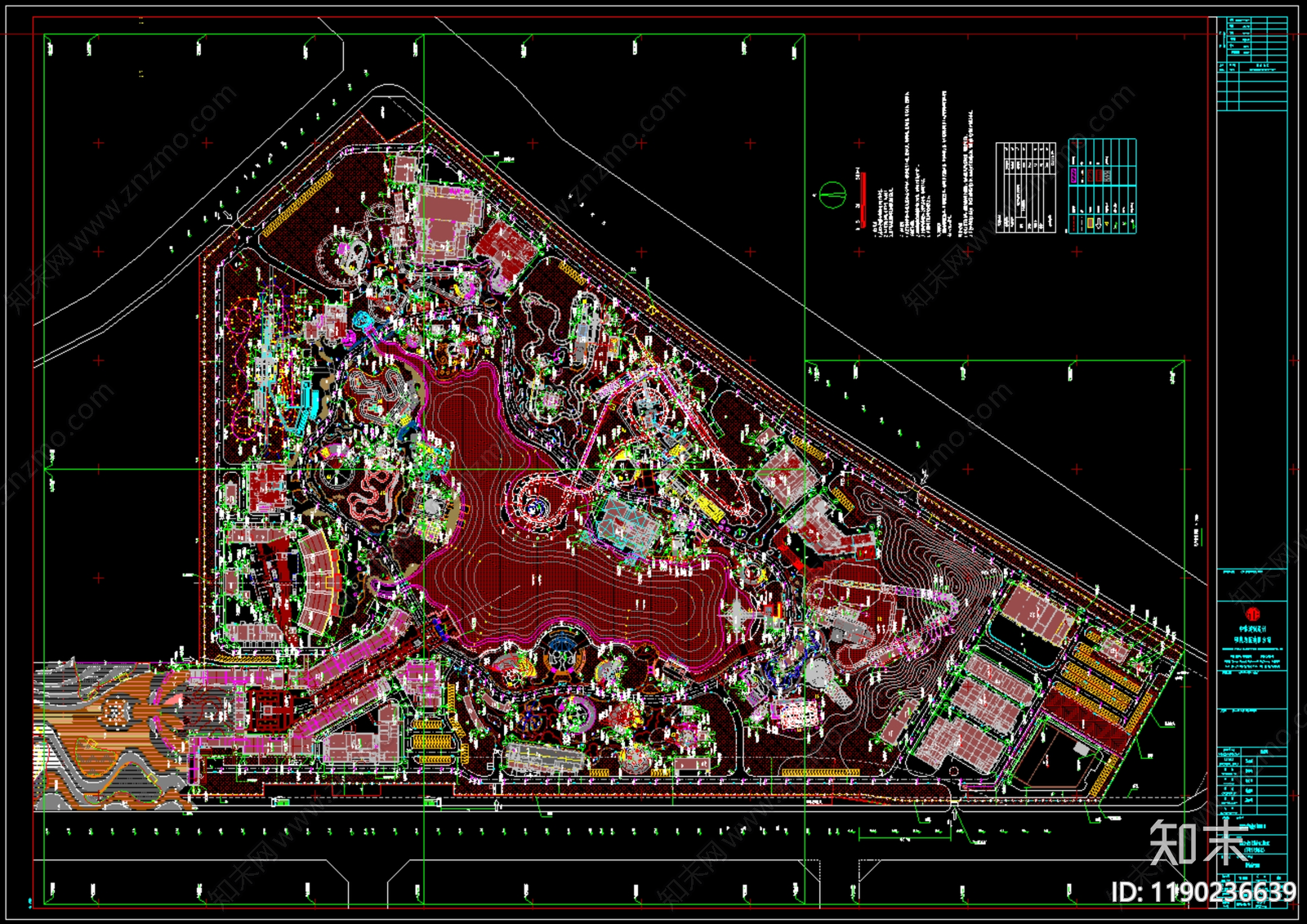Click the circular fountain plaza south of lake

(x=560, y=649)
